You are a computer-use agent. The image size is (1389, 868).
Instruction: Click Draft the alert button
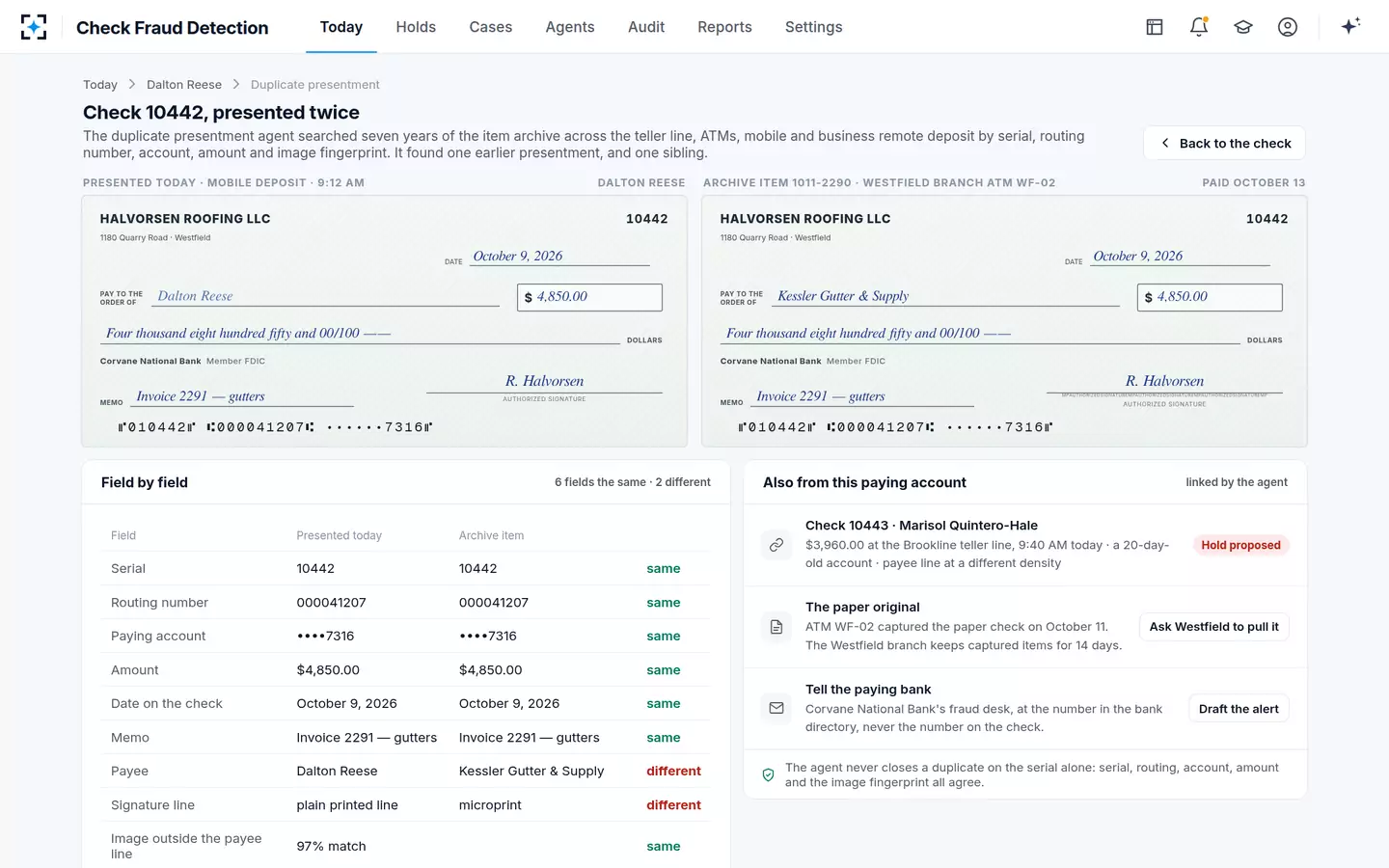(x=1239, y=709)
